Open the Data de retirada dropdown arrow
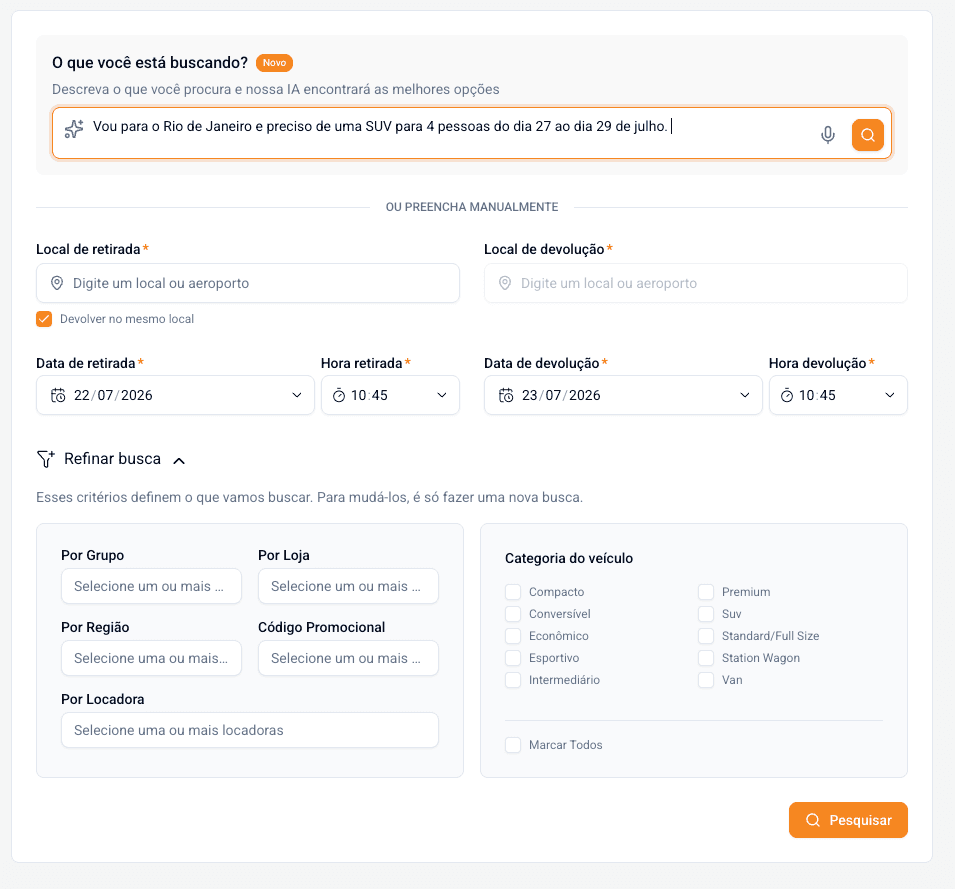This screenshot has width=955, height=889. point(297,395)
